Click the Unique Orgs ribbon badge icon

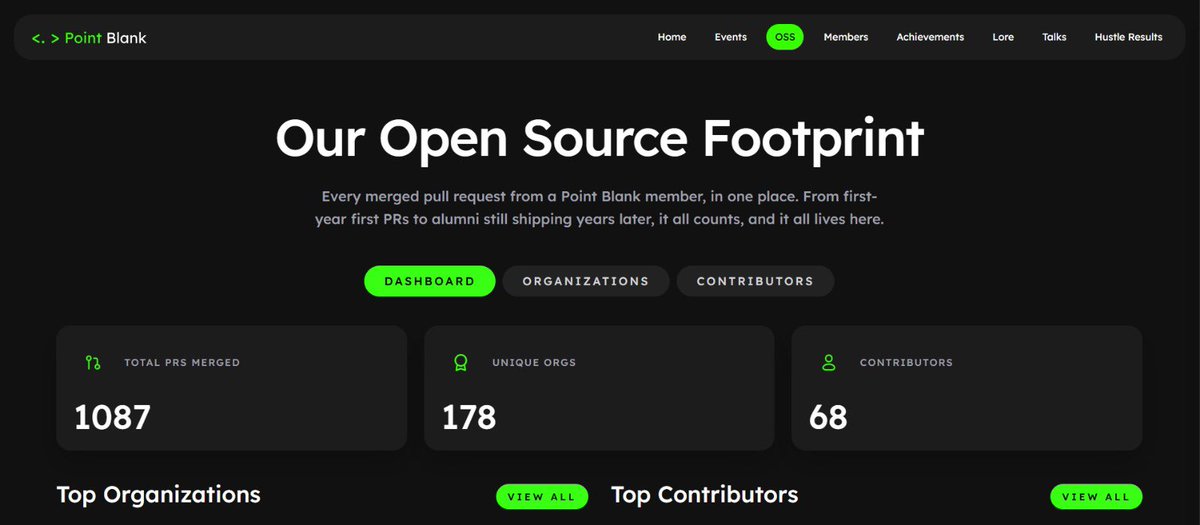pyautogui.click(x=461, y=362)
